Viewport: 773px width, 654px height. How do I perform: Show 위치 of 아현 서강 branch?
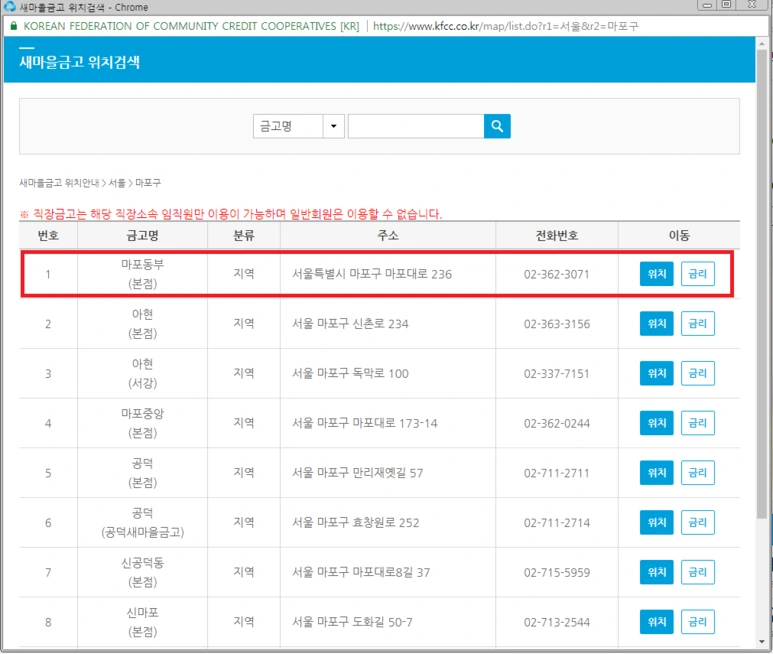[656, 373]
